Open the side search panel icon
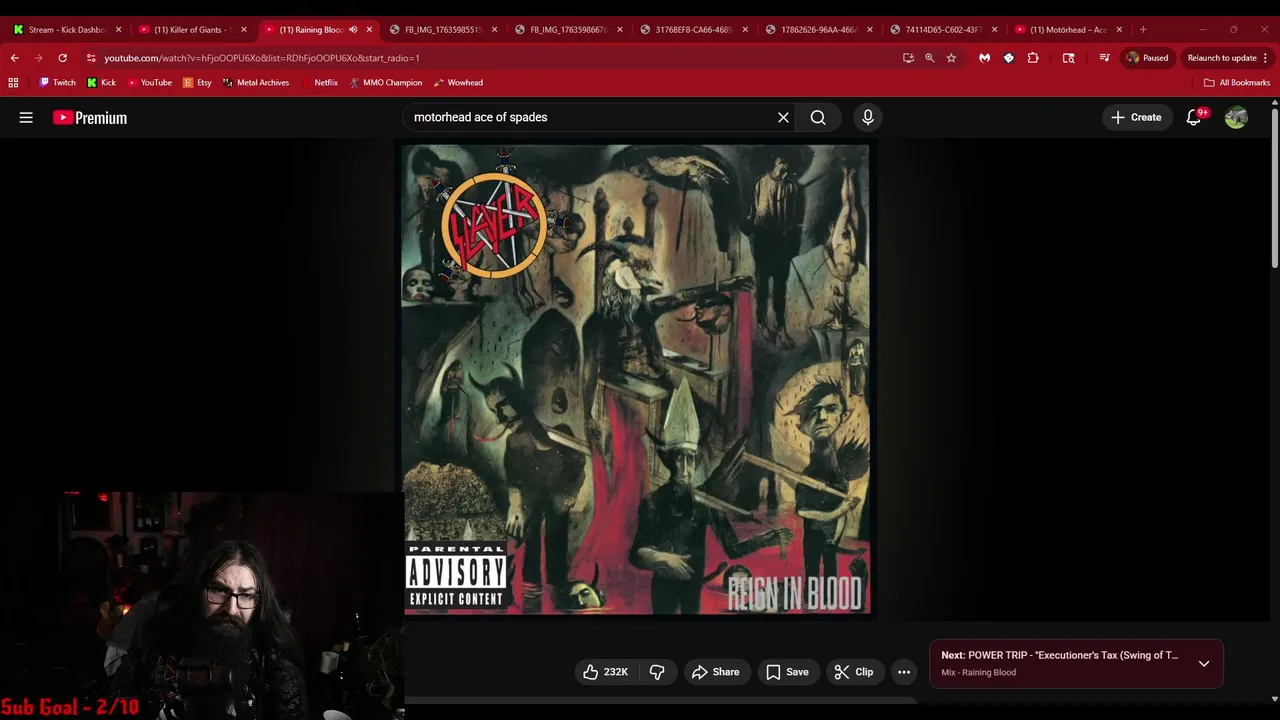1280x720 pixels. point(1068,58)
